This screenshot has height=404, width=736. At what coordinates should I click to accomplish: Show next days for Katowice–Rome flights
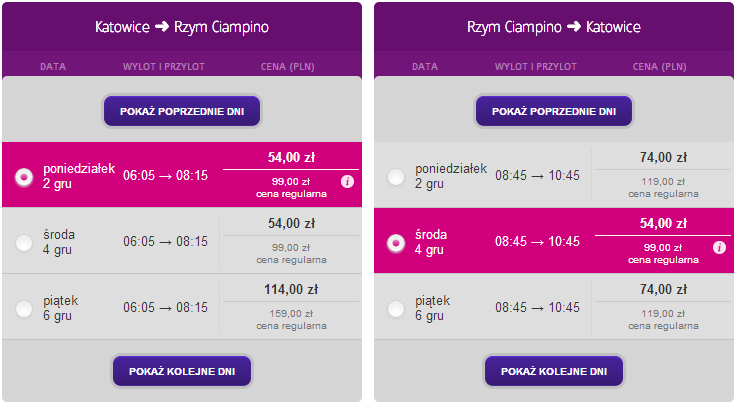click(182, 370)
